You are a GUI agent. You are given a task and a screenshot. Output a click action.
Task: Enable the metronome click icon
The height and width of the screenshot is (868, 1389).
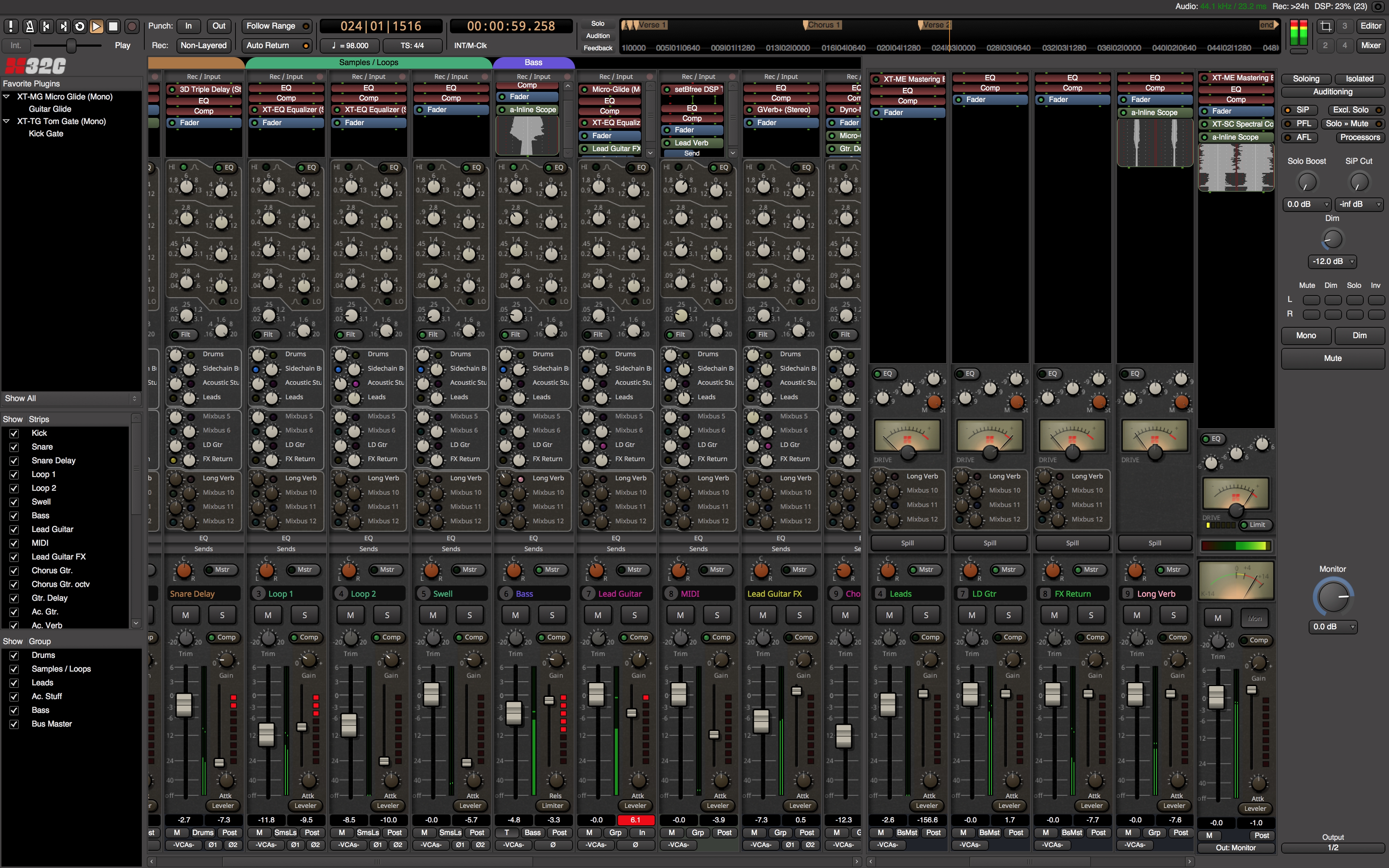point(29,26)
